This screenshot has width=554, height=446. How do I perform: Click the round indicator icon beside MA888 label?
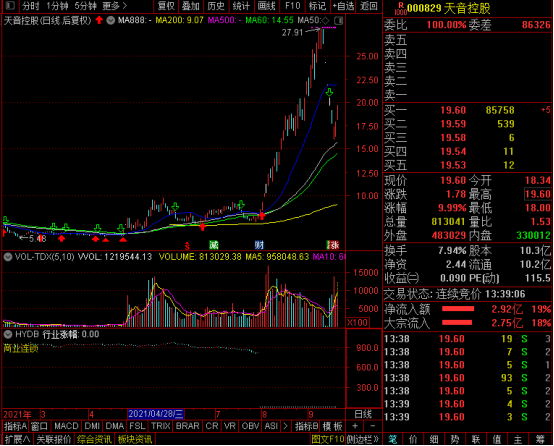coord(111,20)
